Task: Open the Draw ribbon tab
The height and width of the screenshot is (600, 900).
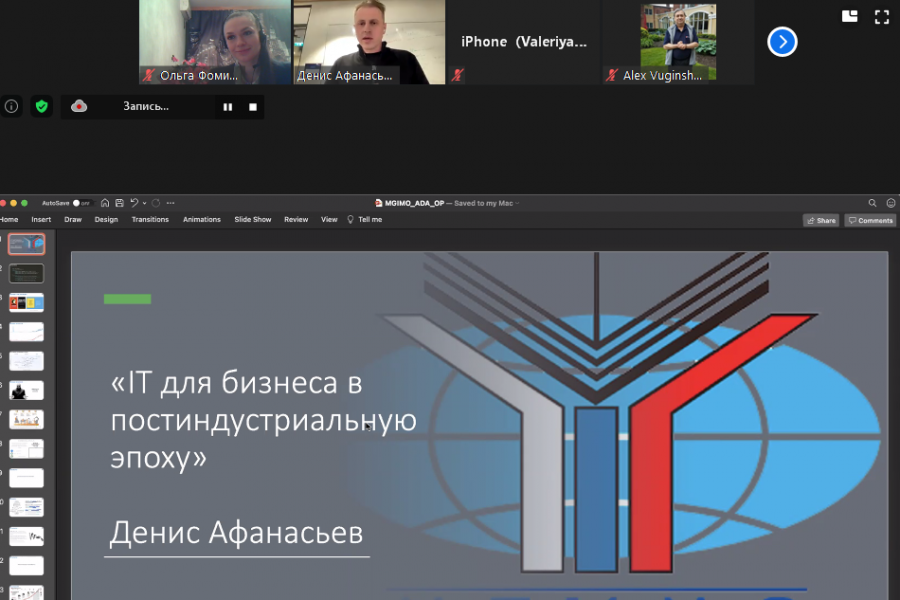Action: 73,219
